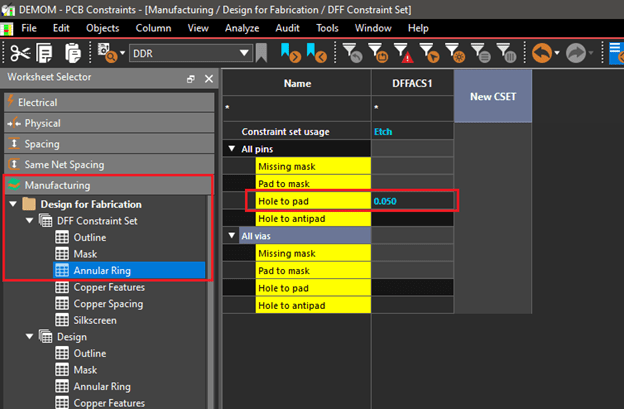
Task: Open the Undo history dropdown arrow
Action: point(557,53)
